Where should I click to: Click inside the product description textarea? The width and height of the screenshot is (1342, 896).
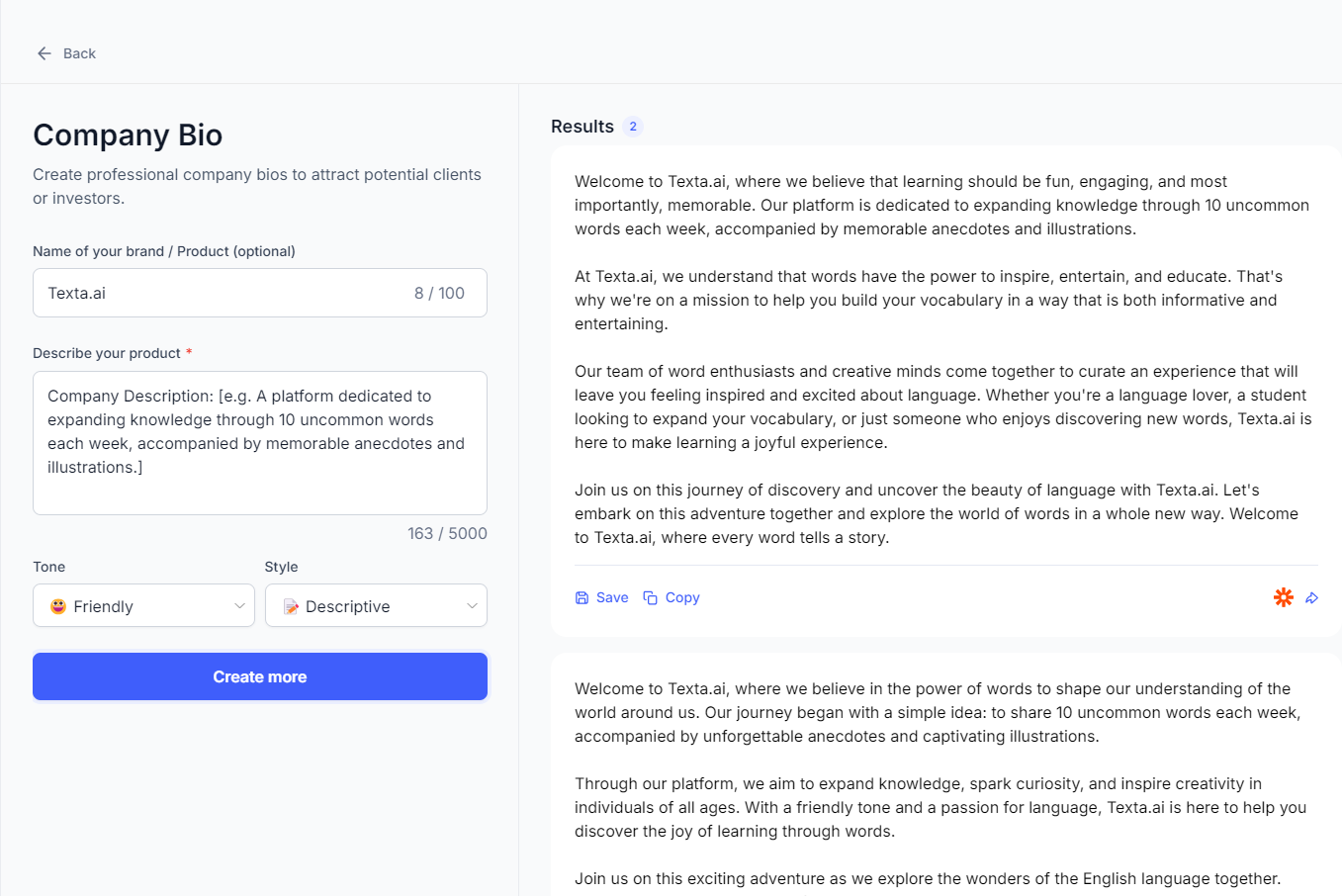tap(259, 442)
